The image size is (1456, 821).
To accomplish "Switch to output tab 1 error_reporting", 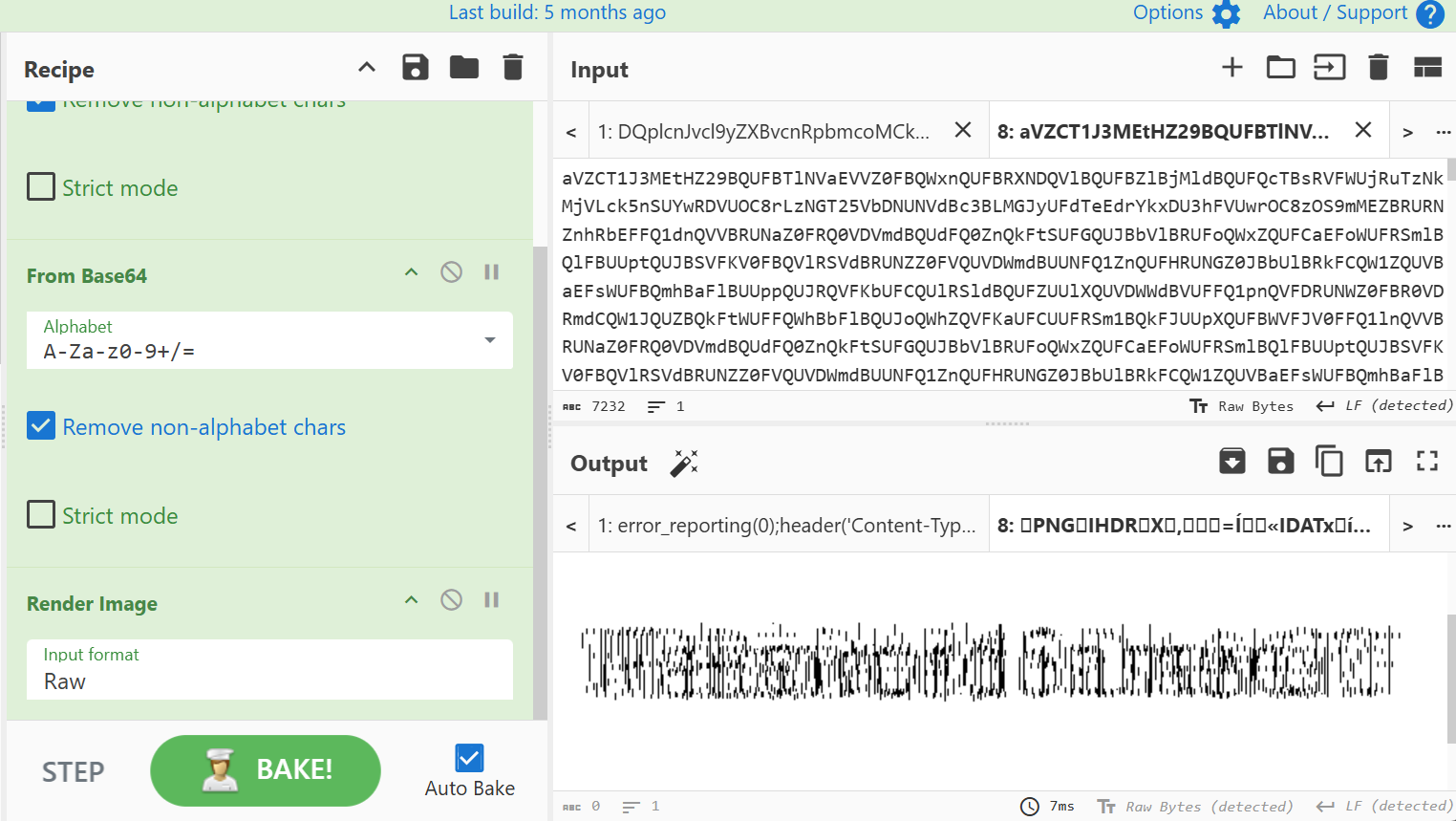I will (x=786, y=526).
